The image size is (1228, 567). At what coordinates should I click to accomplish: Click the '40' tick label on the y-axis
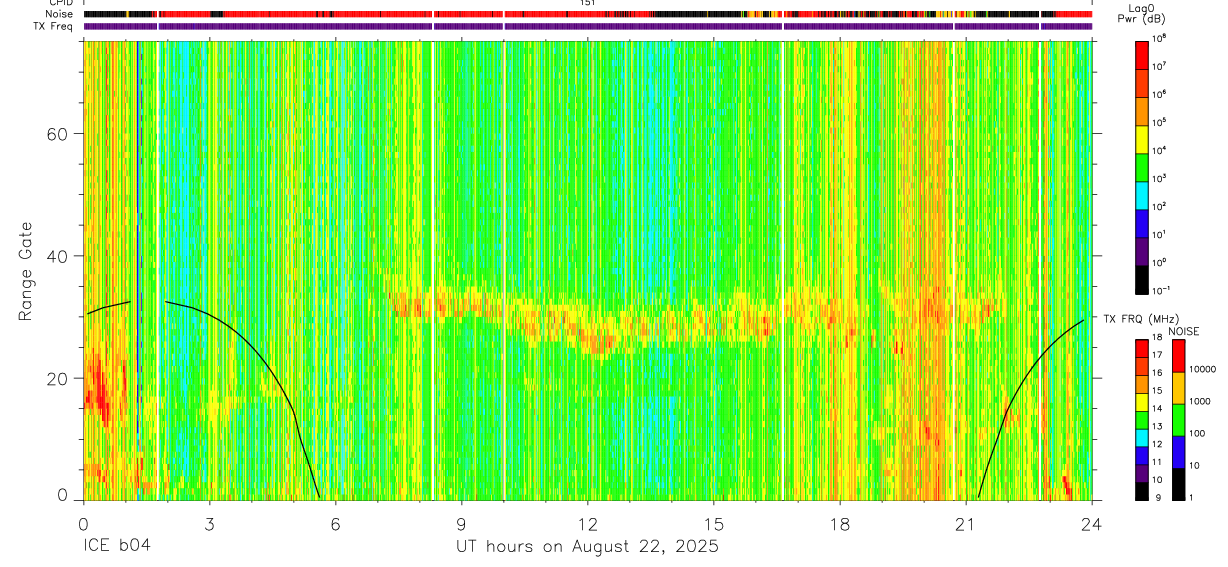point(57,256)
